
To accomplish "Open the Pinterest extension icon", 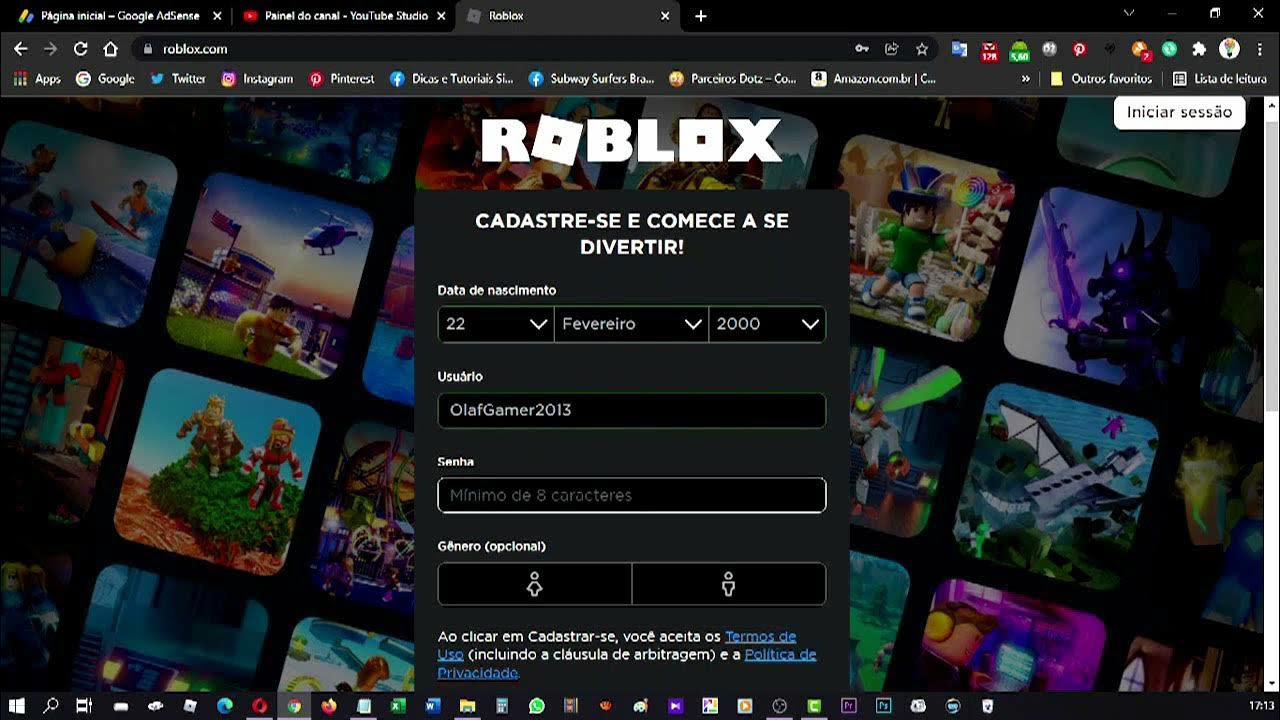I will 1079,49.
